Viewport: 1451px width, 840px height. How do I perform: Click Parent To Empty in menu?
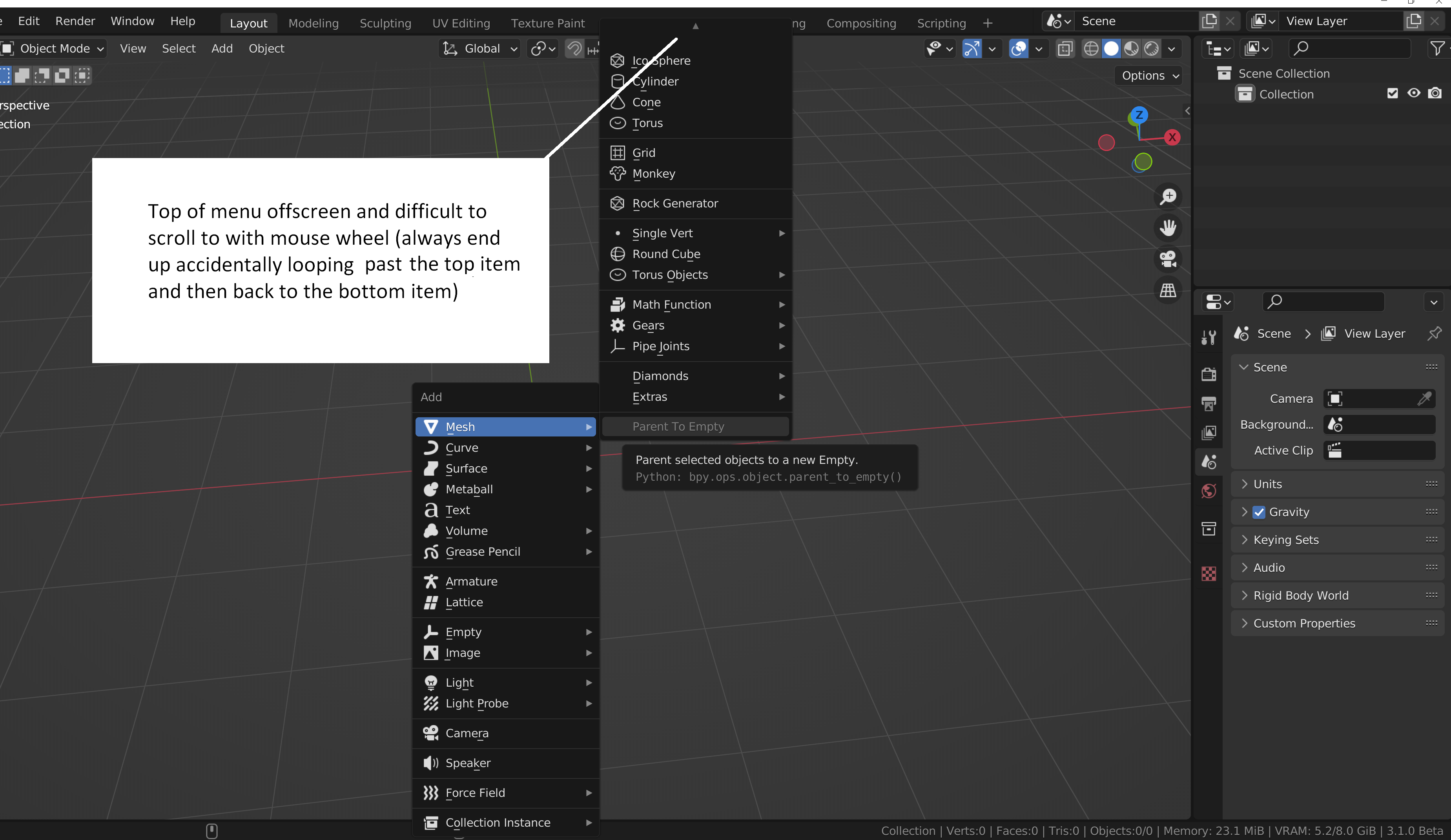[x=696, y=426]
